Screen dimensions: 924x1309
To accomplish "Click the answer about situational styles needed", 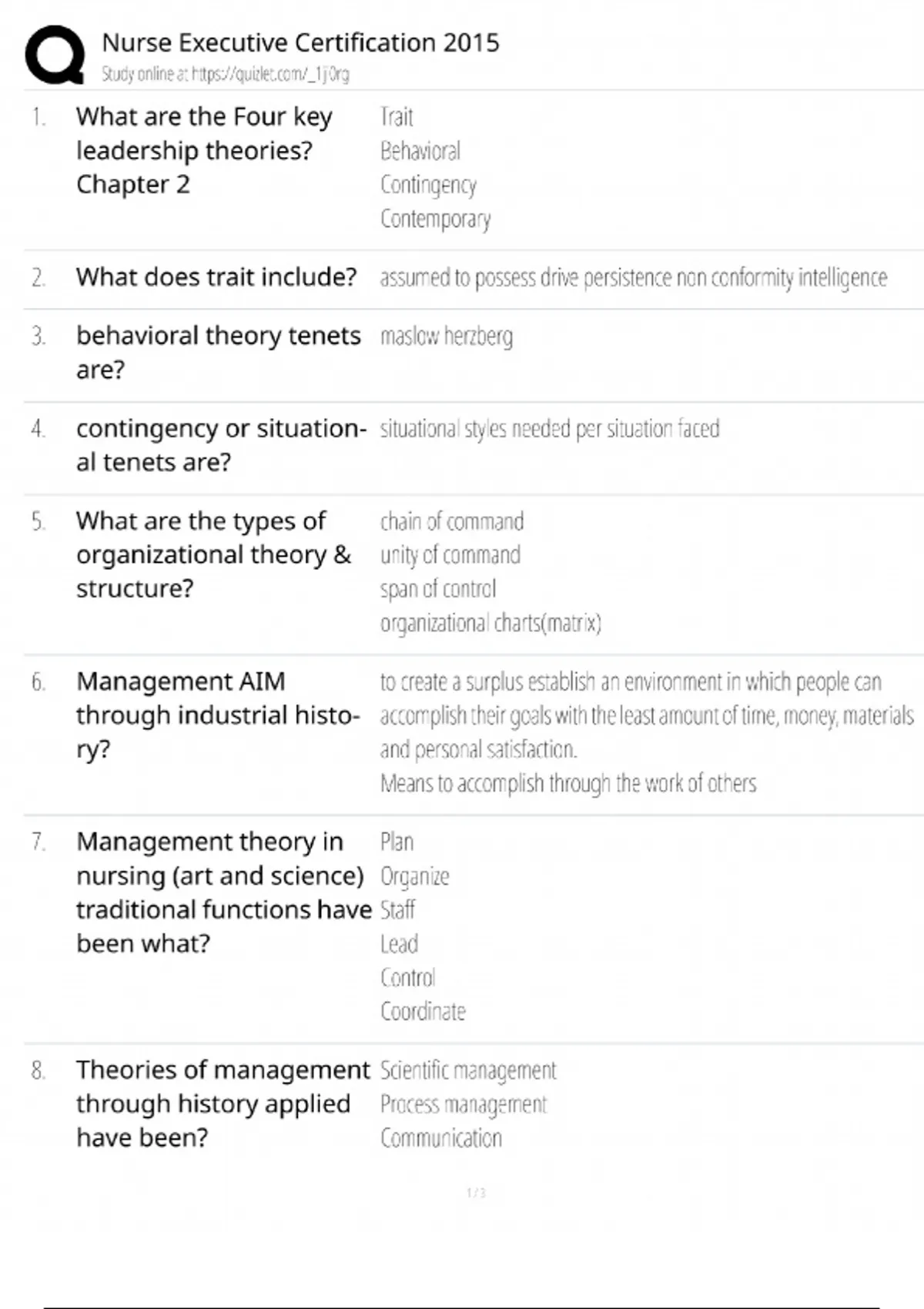I will click(x=549, y=428).
